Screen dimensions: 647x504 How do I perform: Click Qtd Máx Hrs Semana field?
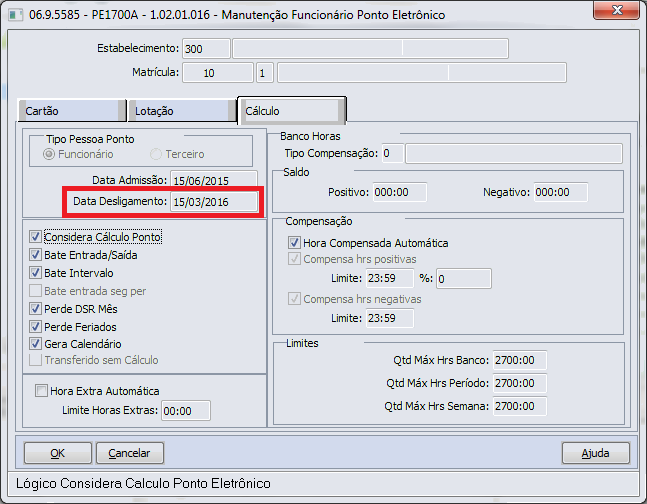[x=520, y=406]
